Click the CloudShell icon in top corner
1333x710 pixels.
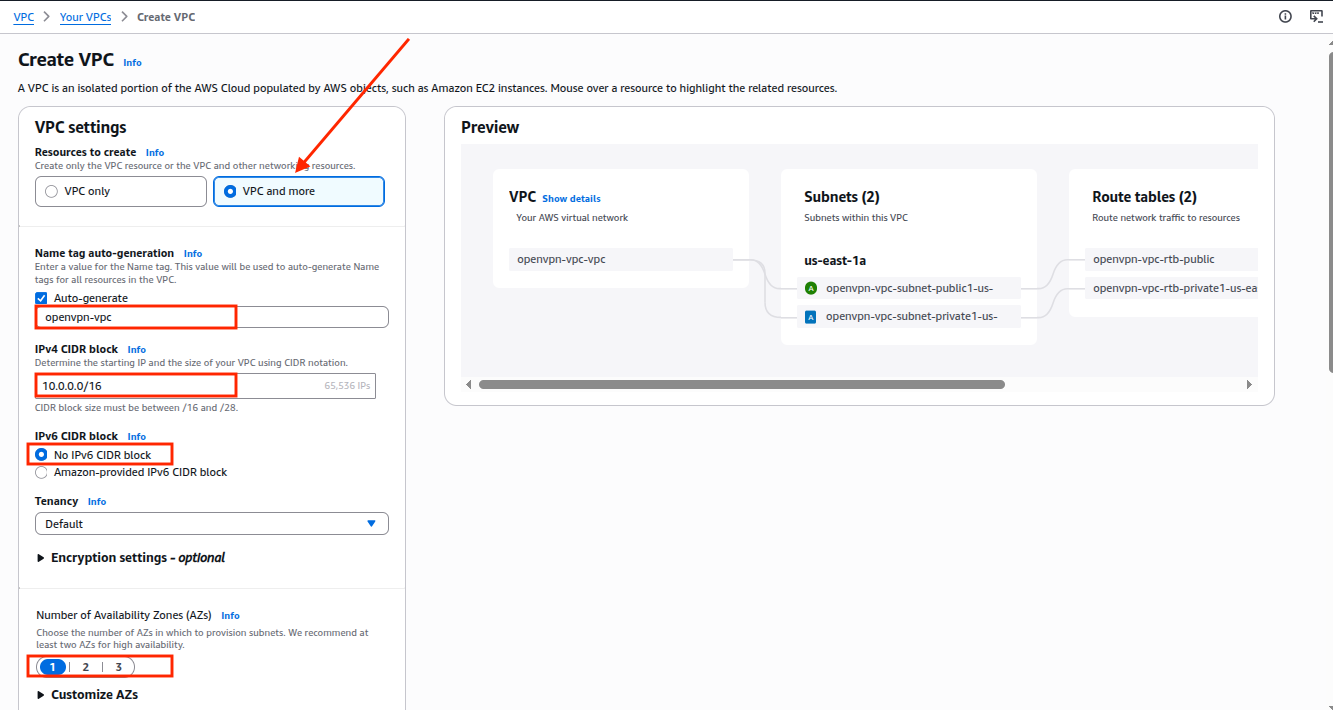[x=1317, y=16]
